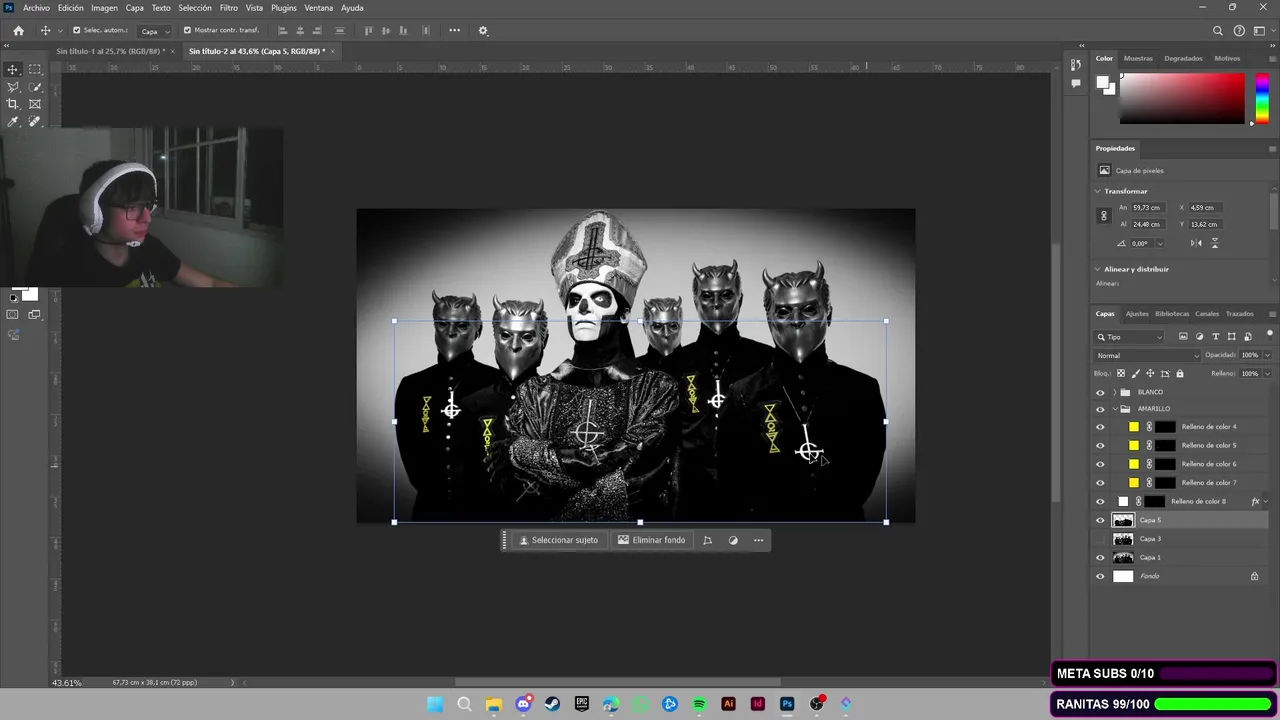Switch to the Muestras tab
The height and width of the screenshot is (720, 1280).
click(1138, 58)
